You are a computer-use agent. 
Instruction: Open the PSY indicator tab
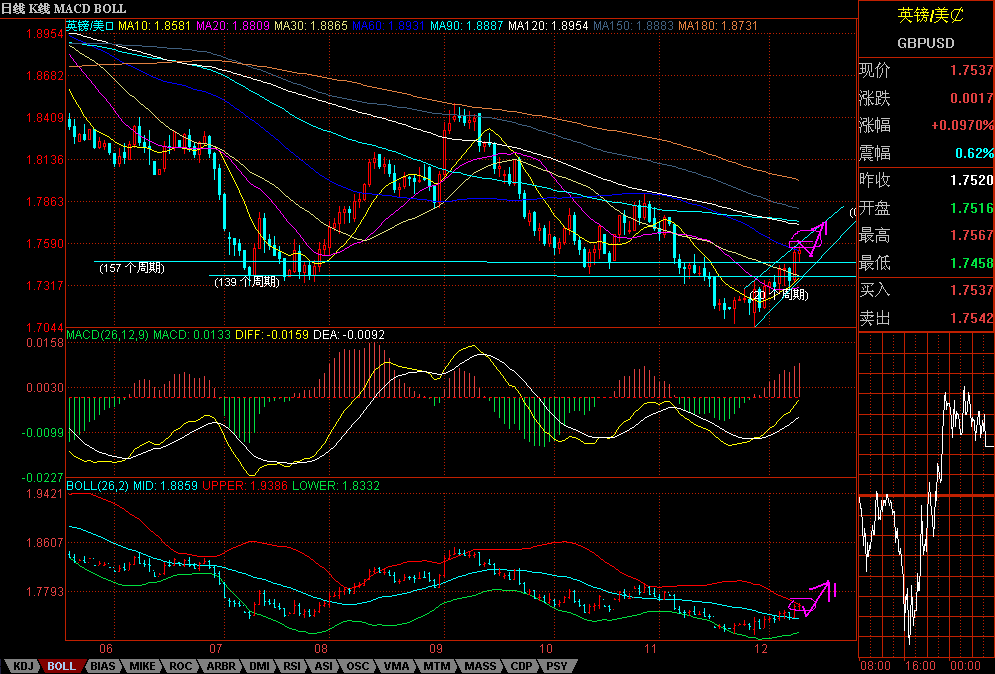pos(557,666)
